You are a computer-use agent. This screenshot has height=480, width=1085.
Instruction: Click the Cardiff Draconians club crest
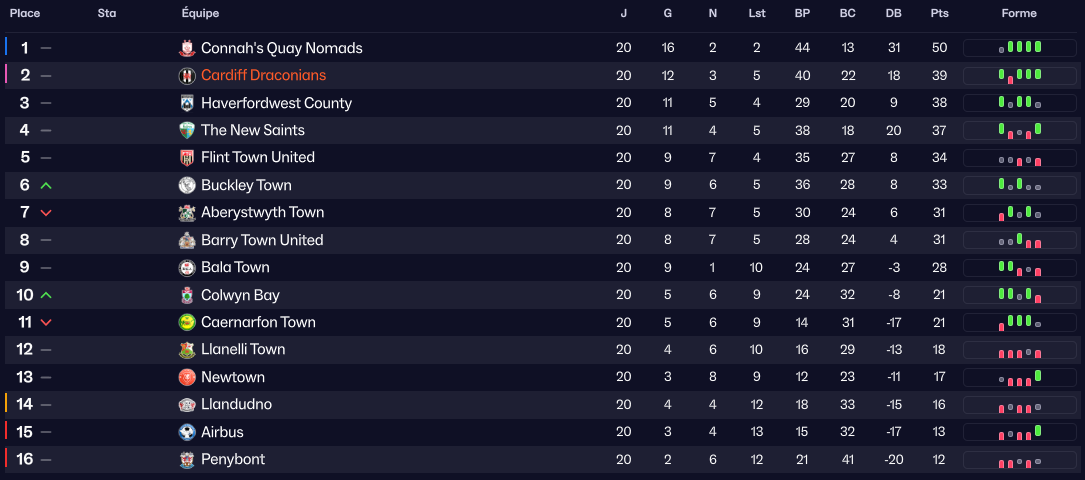pyautogui.click(x=187, y=76)
